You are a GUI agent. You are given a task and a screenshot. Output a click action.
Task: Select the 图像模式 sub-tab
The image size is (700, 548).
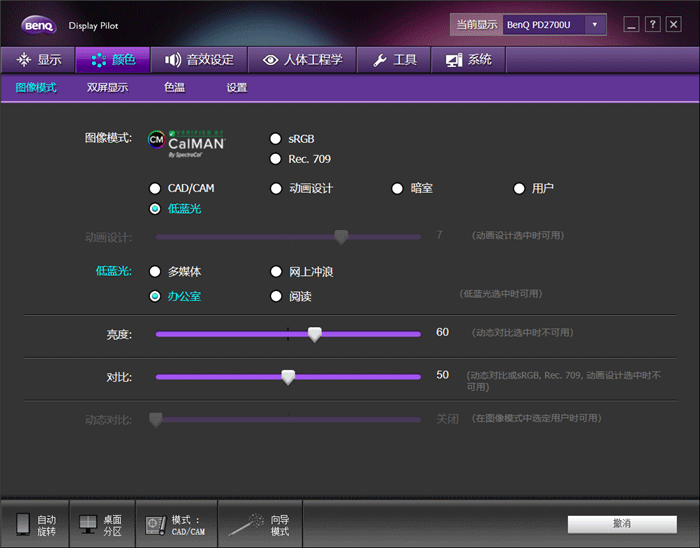pyautogui.click(x=36, y=87)
